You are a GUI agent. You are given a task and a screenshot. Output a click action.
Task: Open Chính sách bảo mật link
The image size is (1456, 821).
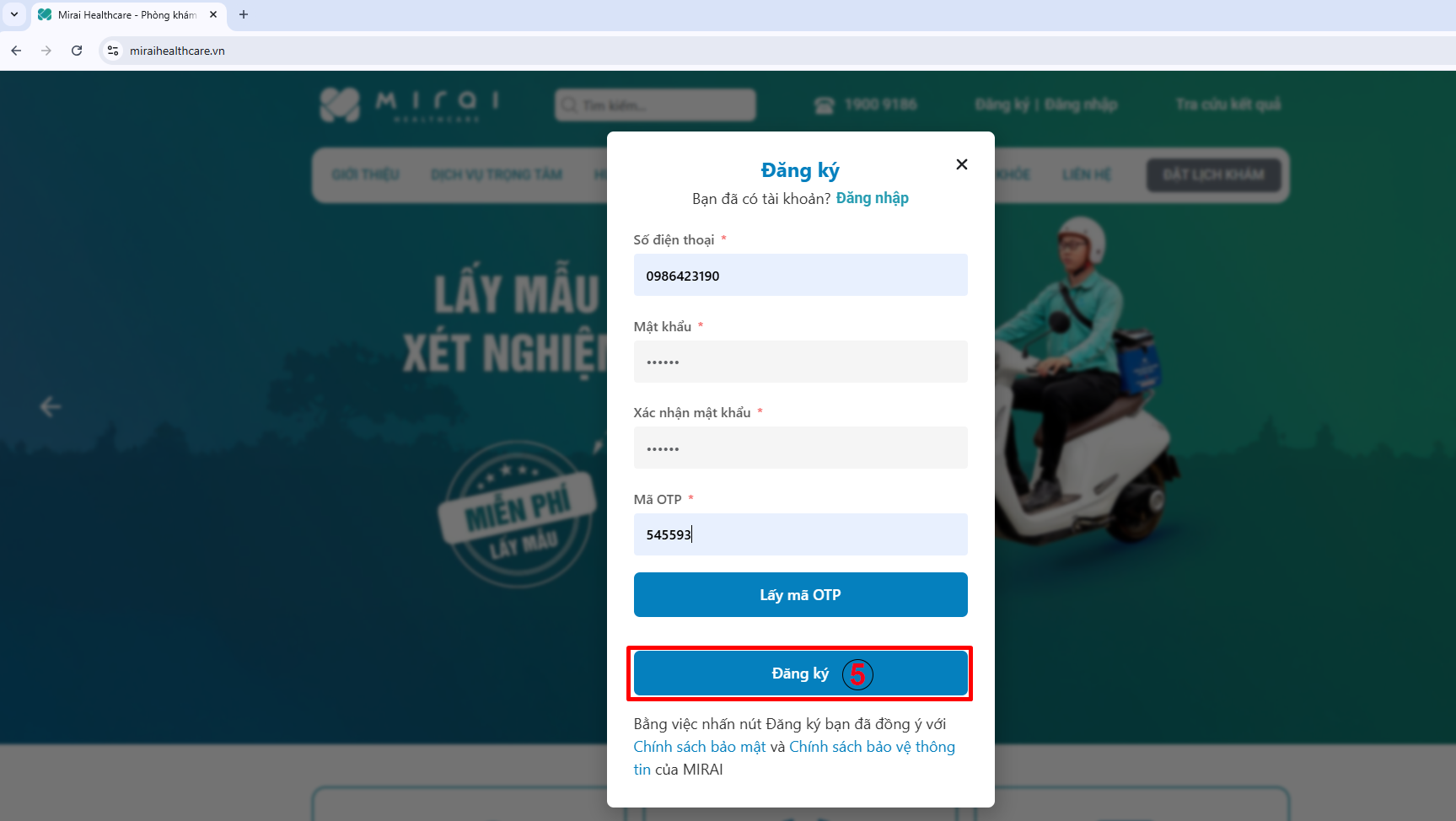[700, 747]
